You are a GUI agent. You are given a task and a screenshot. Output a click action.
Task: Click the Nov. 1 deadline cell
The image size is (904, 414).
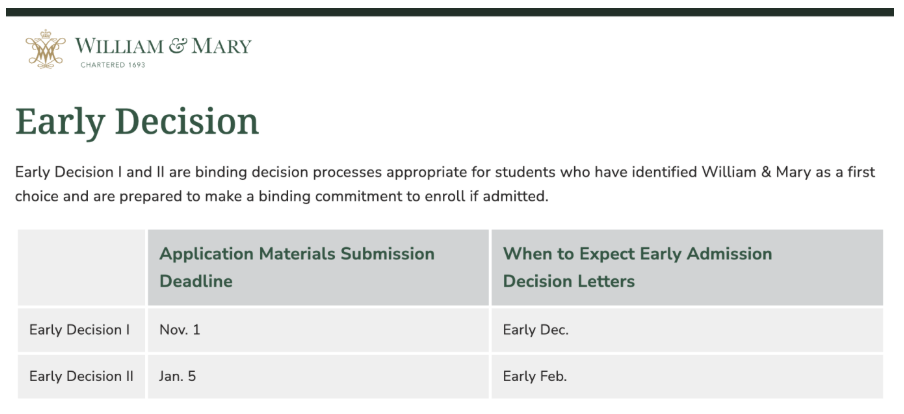point(318,330)
